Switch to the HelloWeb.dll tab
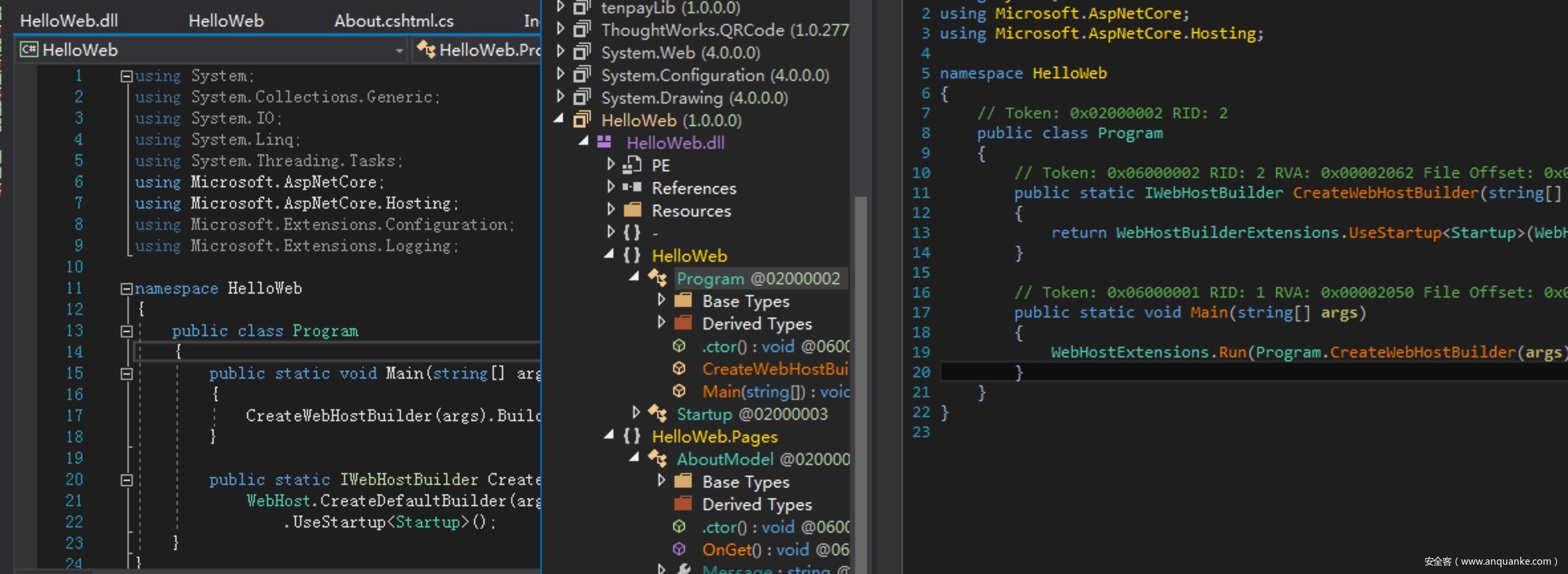 69,21
